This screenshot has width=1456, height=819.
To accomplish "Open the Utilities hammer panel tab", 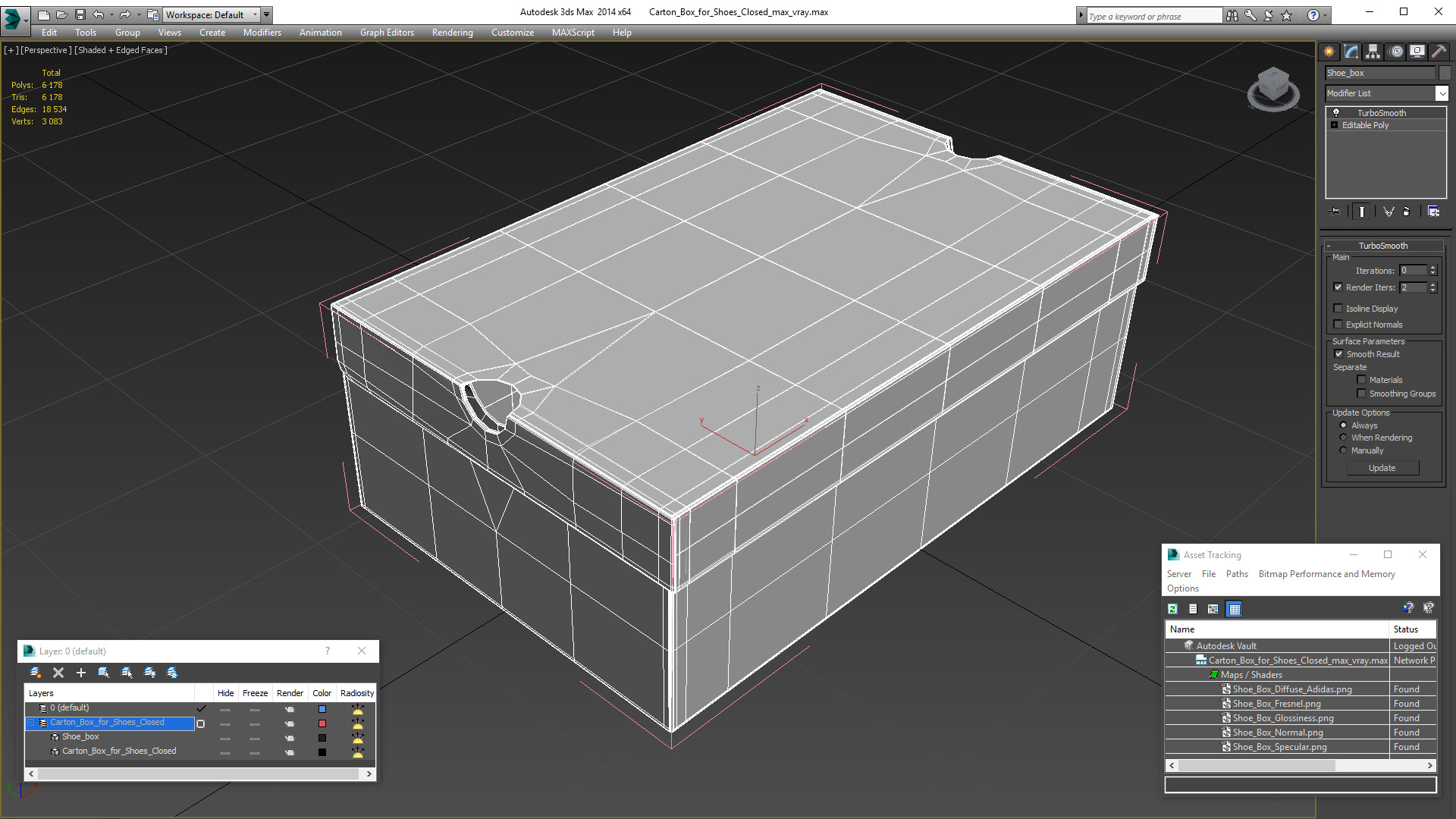I will coord(1439,52).
